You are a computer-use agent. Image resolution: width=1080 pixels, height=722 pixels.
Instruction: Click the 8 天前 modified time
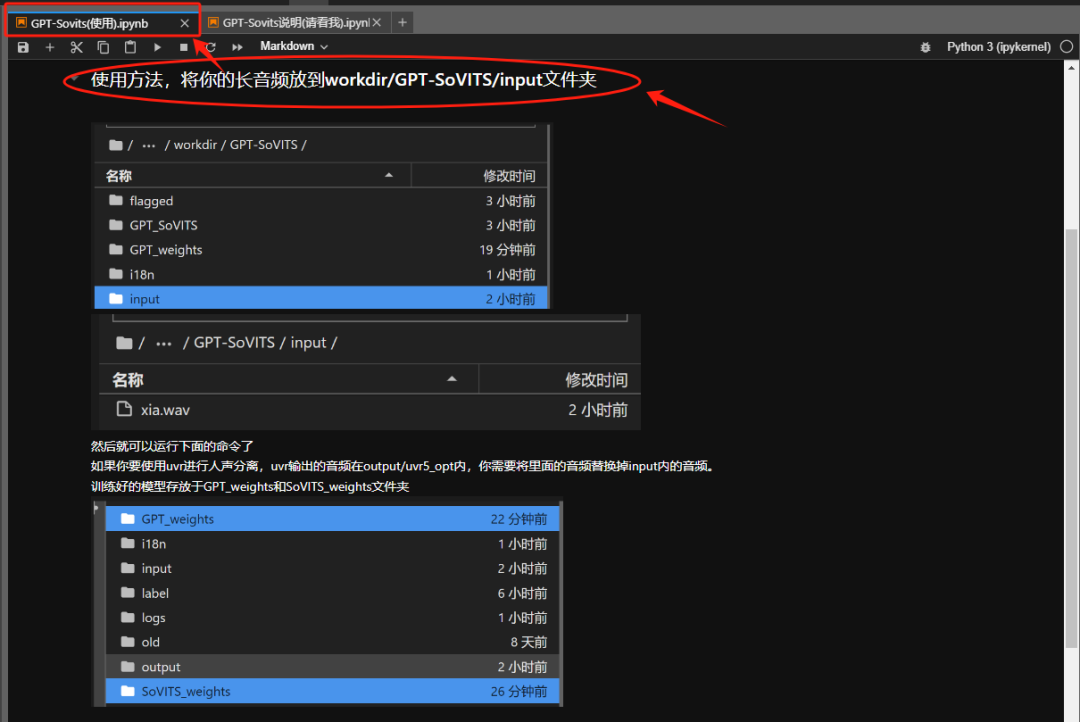tap(529, 642)
